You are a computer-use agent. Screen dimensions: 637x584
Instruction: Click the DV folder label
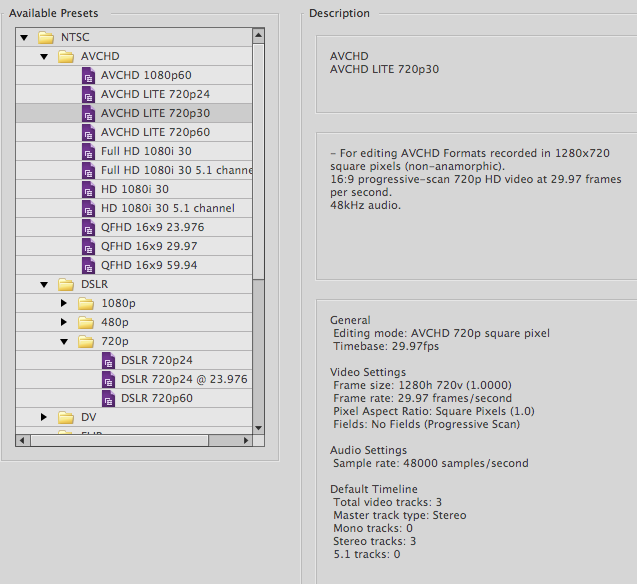coord(89,417)
